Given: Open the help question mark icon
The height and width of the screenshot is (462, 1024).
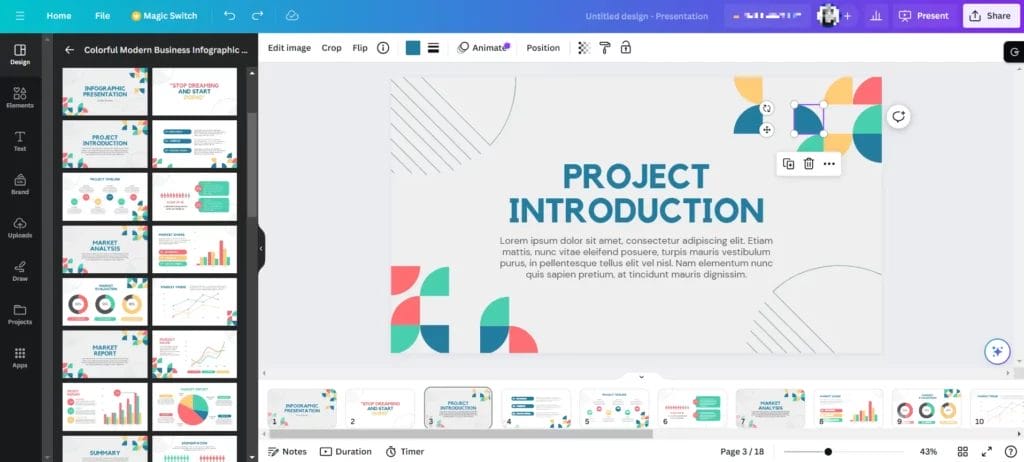Looking at the screenshot, I should coord(1011,452).
